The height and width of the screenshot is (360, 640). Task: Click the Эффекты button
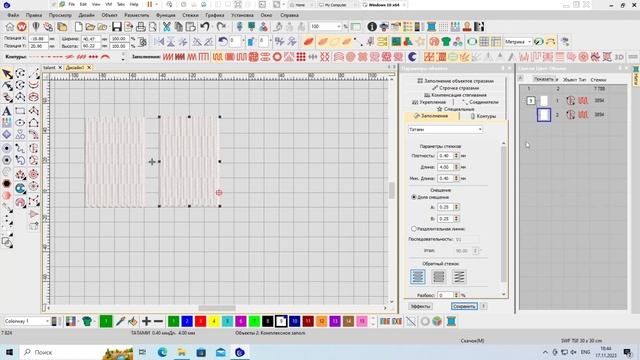[420, 306]
